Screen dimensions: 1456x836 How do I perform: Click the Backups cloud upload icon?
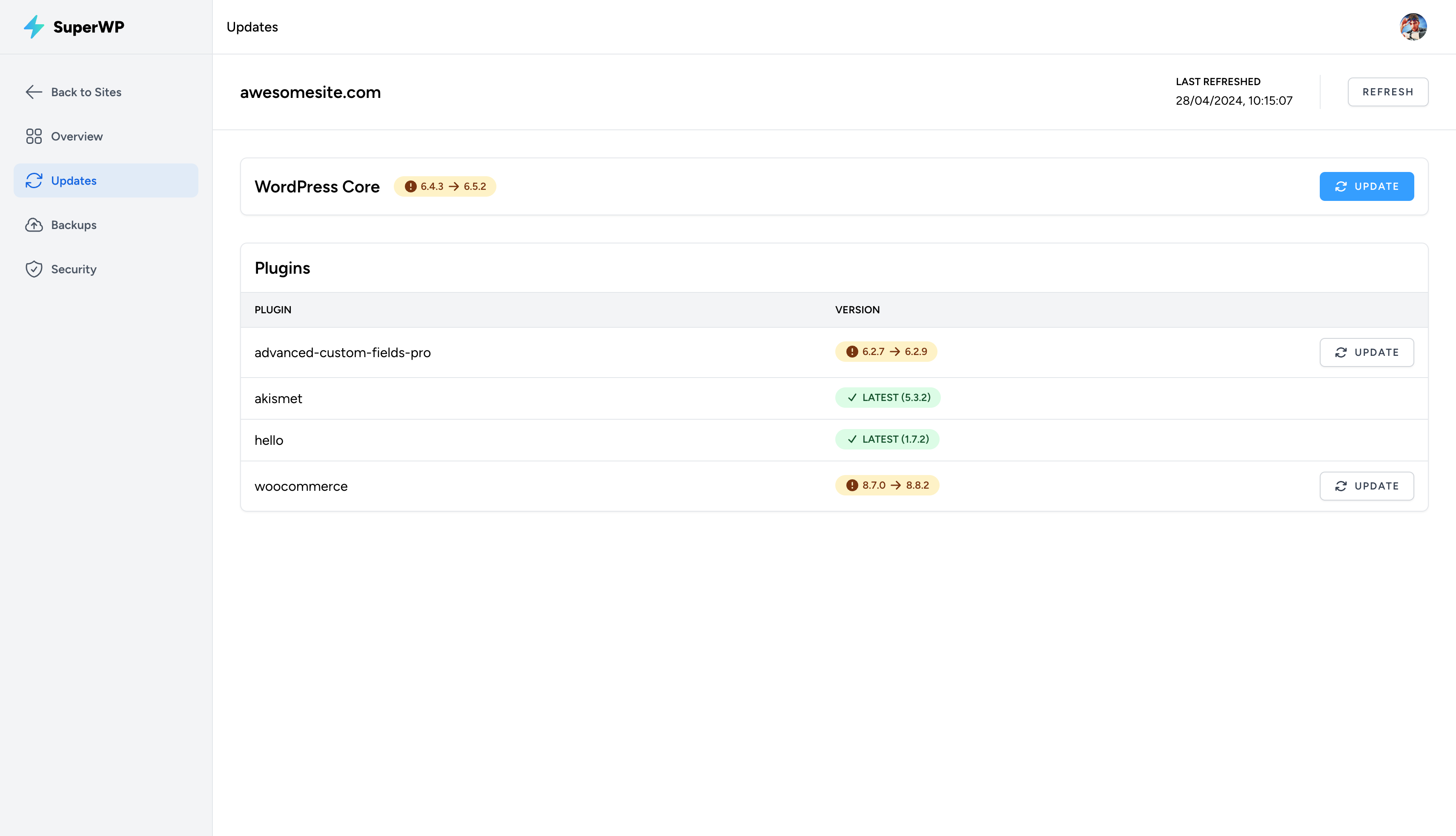tap(34, 224)
